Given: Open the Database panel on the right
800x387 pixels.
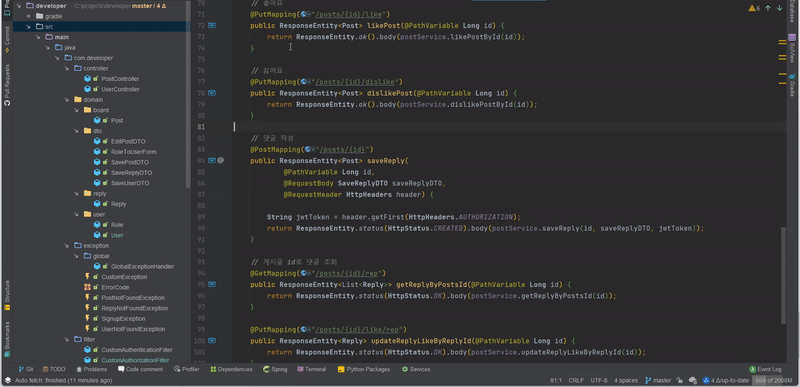Looking at the screenshot, I should 792,11.
